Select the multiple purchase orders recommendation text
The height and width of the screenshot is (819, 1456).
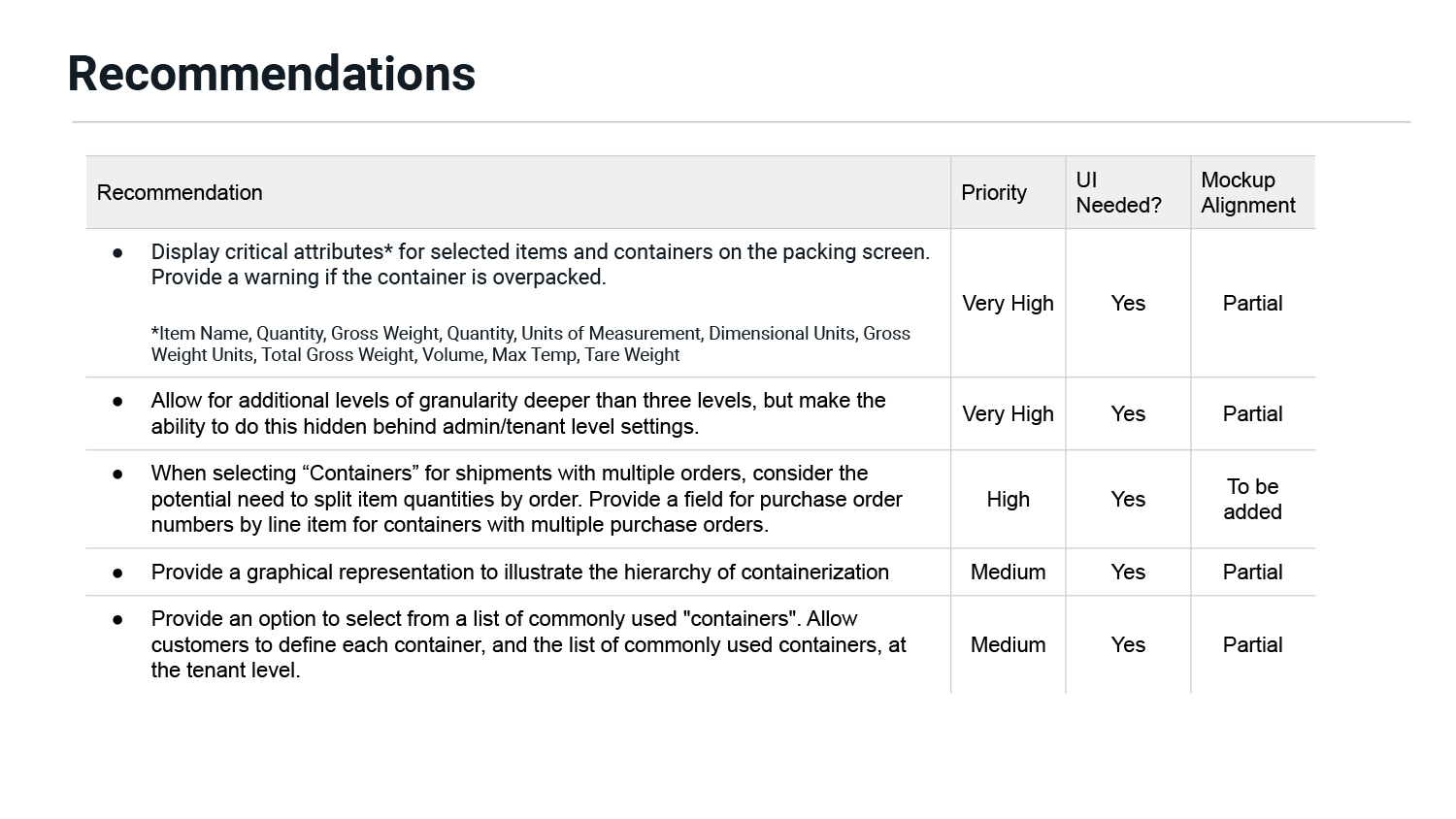click(x=526, y=499)
